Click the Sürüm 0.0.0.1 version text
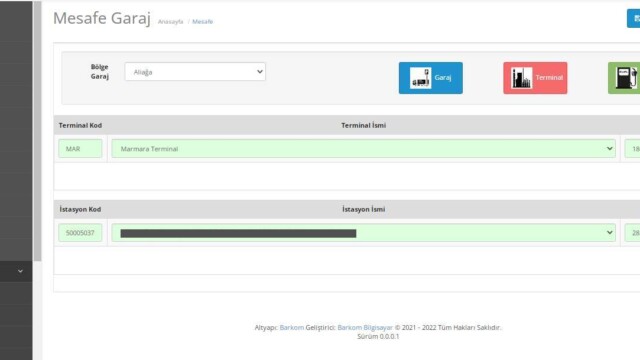The width and height of the screenshot is (640, 360). 378,336
